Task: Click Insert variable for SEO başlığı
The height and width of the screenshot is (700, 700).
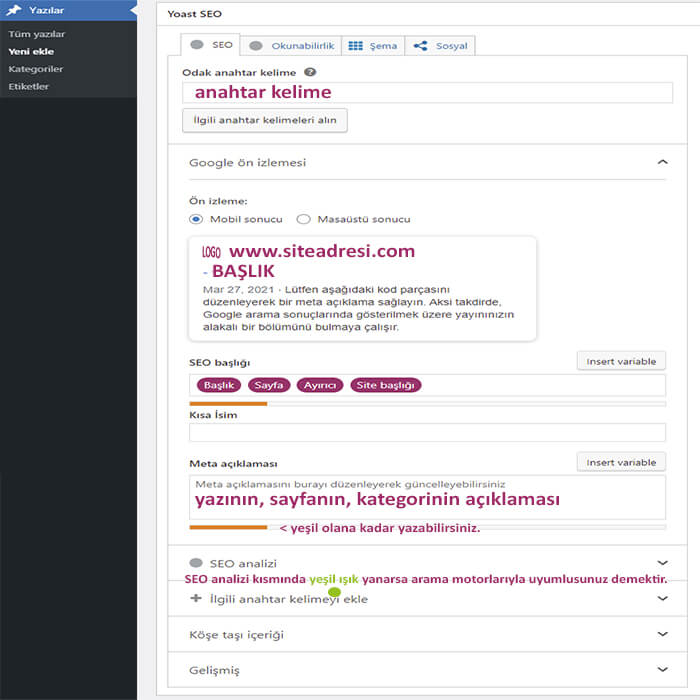Action: pyautogui.click(x=621, y=361)
